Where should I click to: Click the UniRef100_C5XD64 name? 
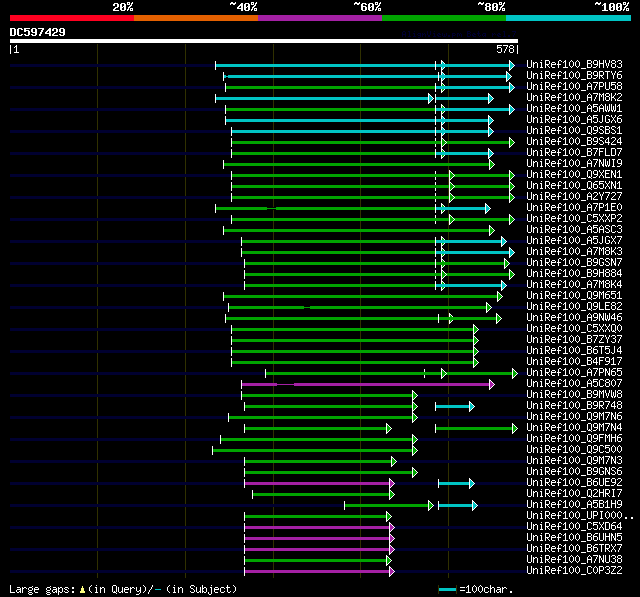574,527
